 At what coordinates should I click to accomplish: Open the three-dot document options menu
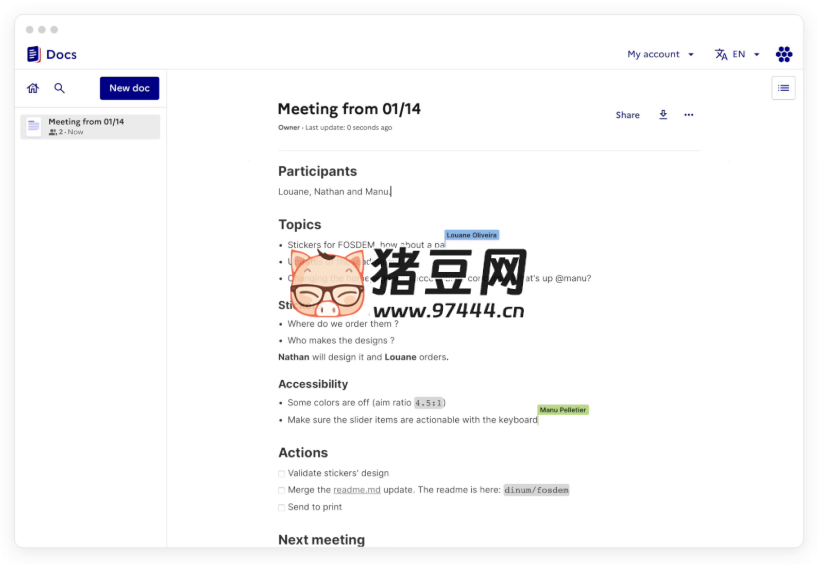[689, 115]
